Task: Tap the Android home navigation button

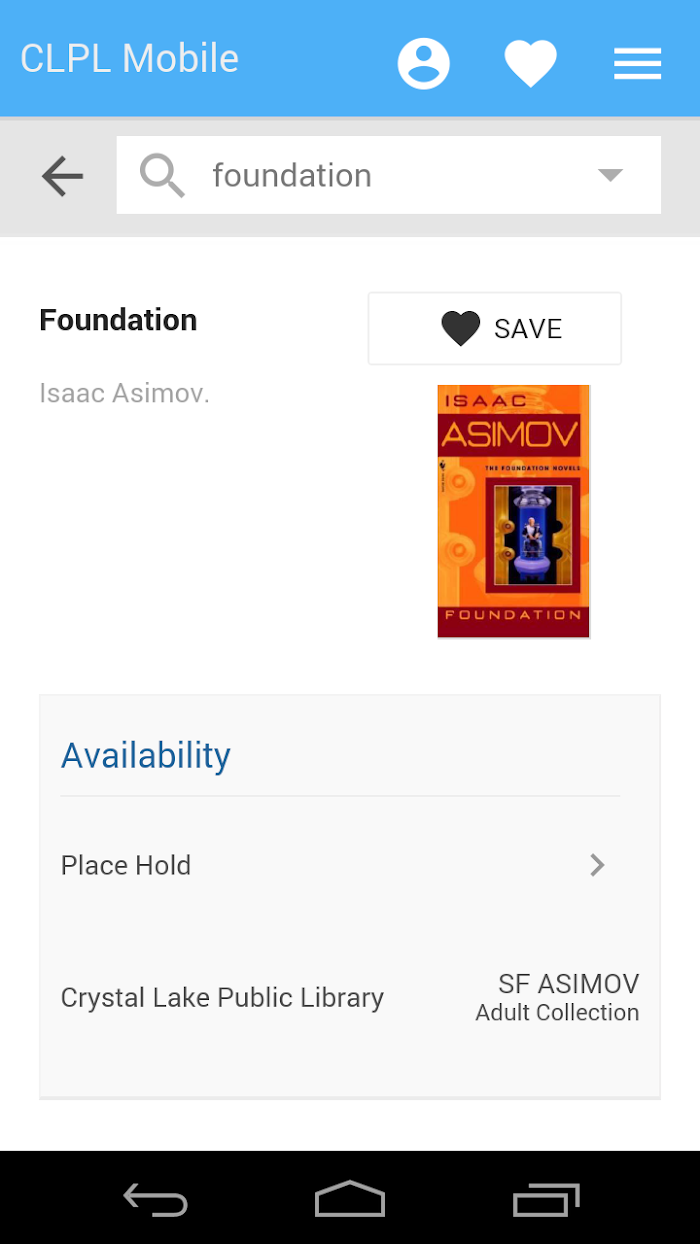Action: point(350,1199)
